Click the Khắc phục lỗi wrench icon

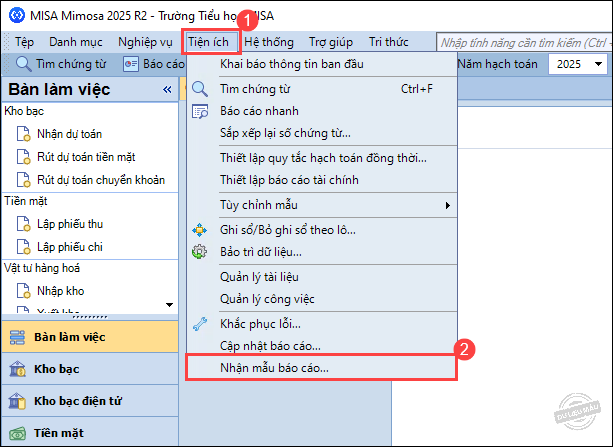click(x=200, y=324)
